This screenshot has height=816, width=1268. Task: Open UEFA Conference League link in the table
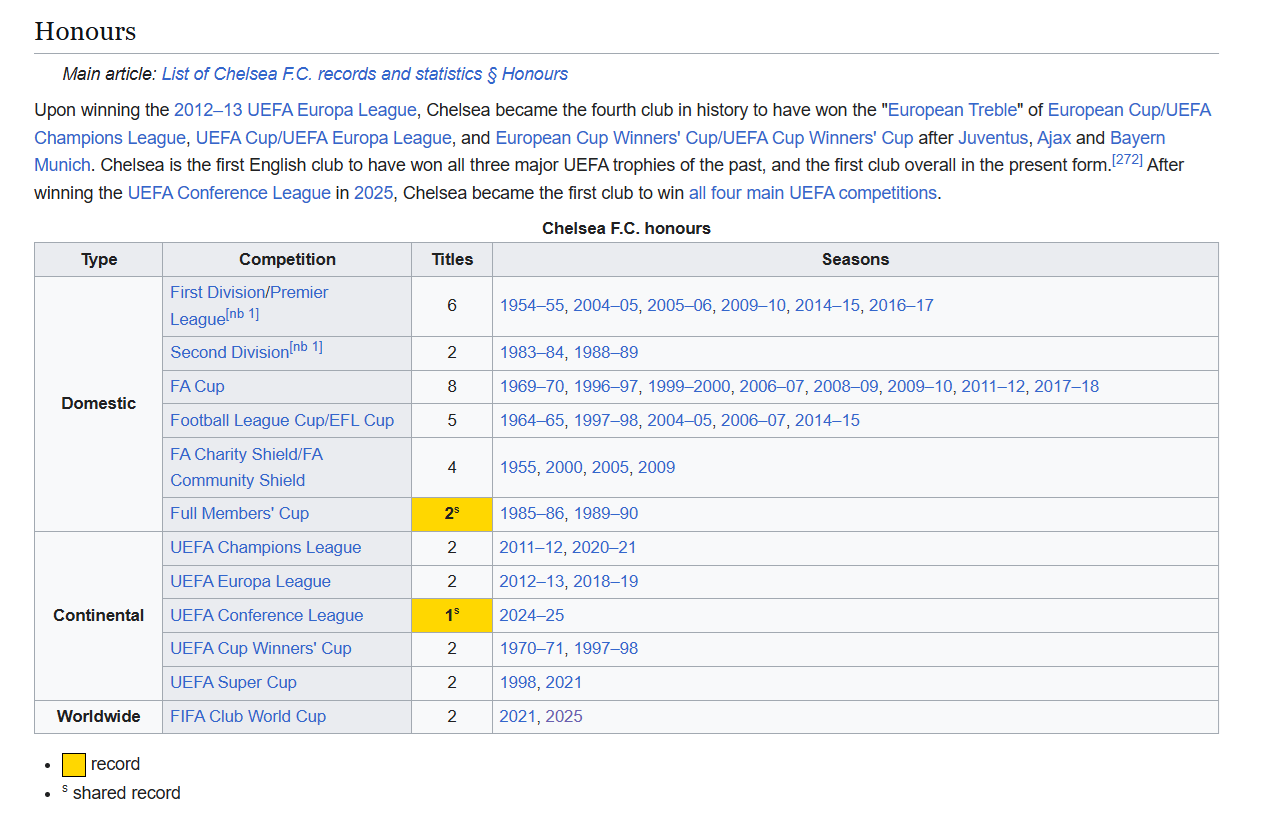pos(267,616)
